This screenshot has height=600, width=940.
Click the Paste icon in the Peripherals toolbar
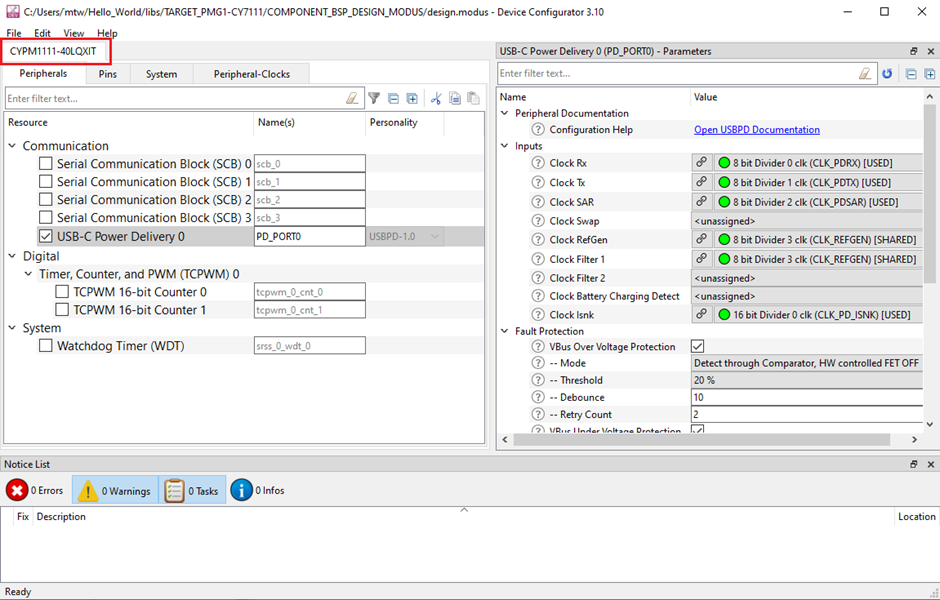pyautogui.click(x=473, y=97)
